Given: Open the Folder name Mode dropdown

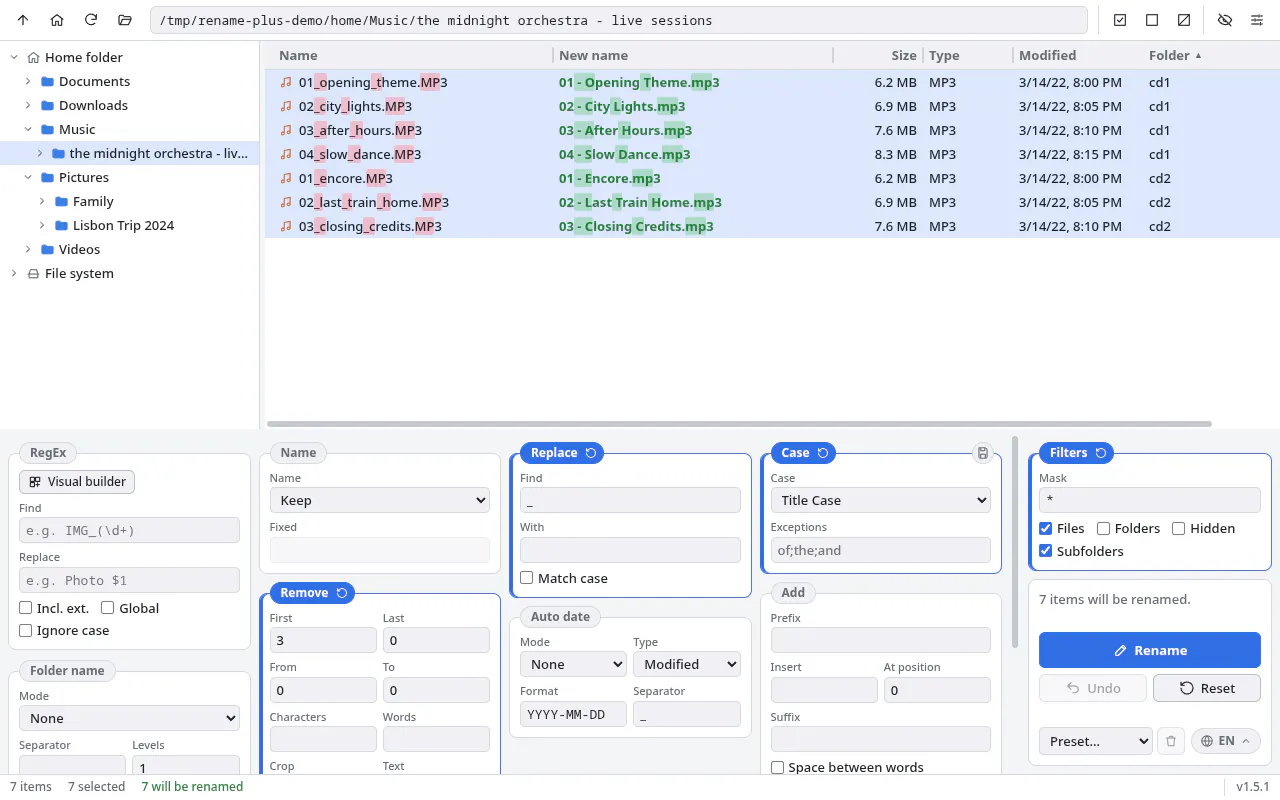Looking at the screenshot, I should point(129,718).
